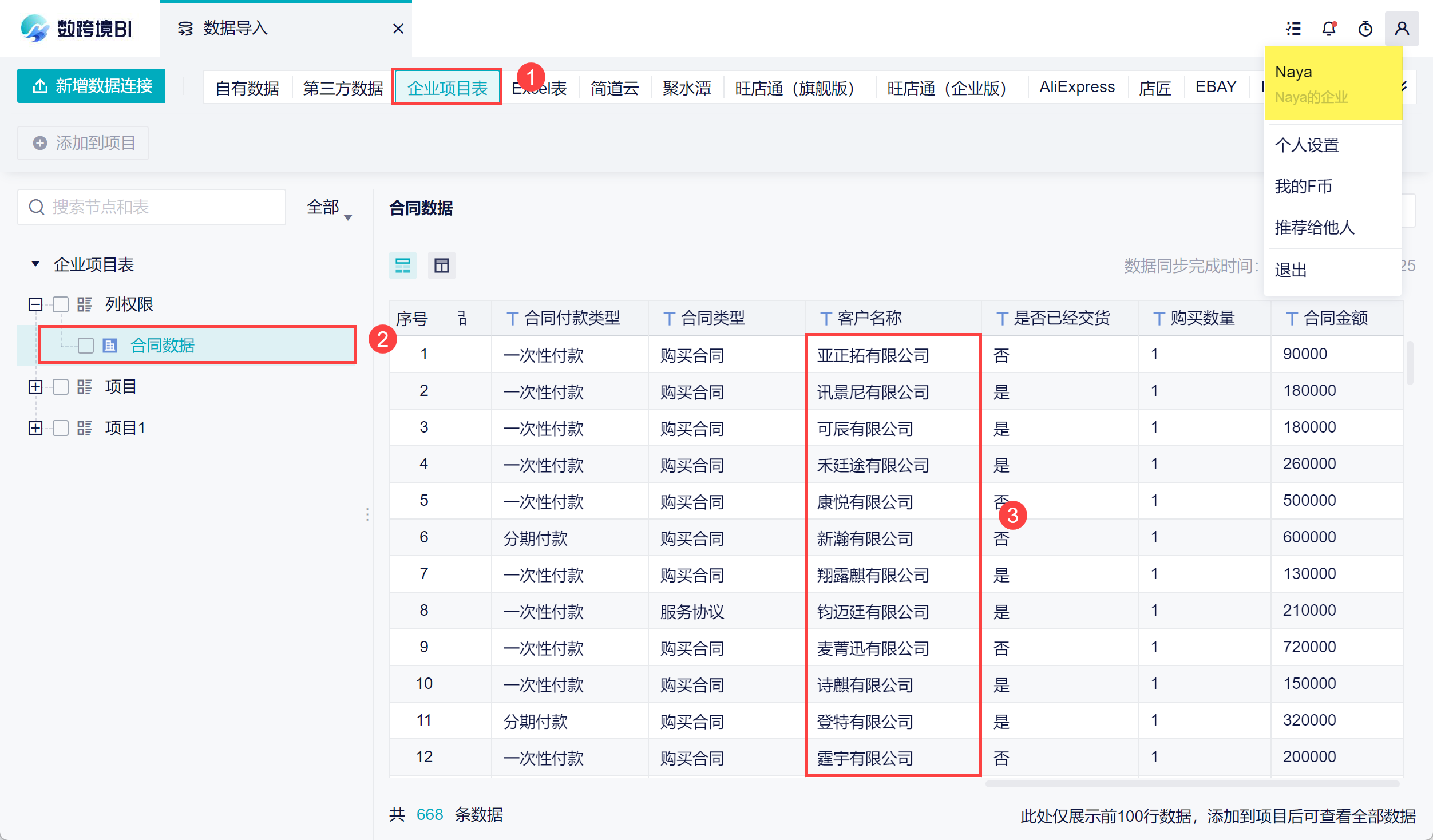Click the sidebar splitter handle
Viewport: 1433px width, 840px height.
(x=367, y=514)
